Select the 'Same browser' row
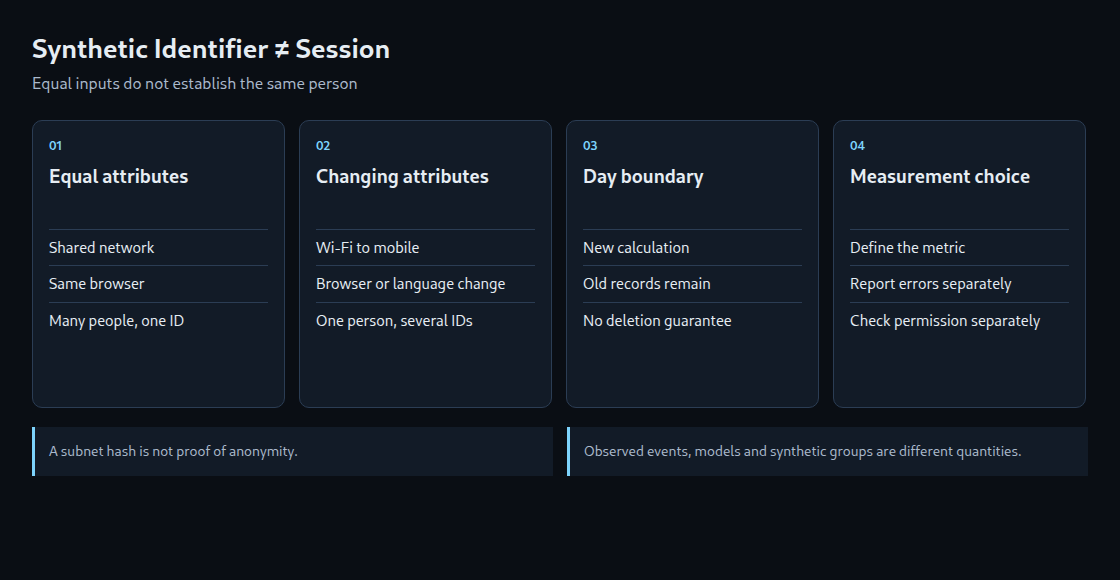The width and height of the screenshot is (1120, 580). [159, 284]
